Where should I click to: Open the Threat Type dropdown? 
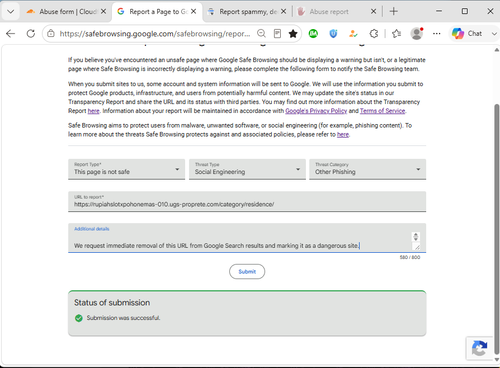click(247, 169)
